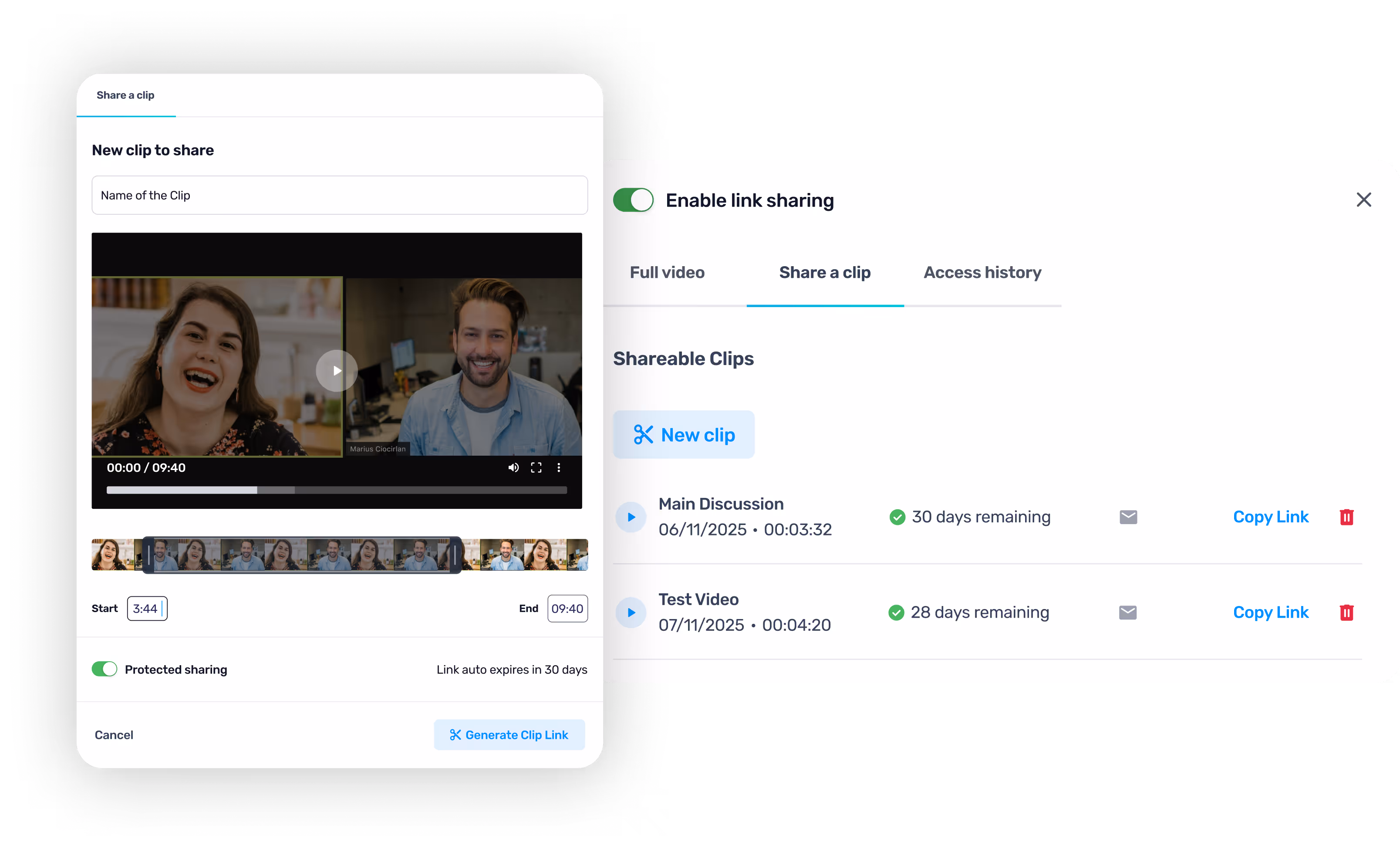Viewport: 1400px width, 846px height.
Task: Switch to the Full video tab
Action: point(667,272)
